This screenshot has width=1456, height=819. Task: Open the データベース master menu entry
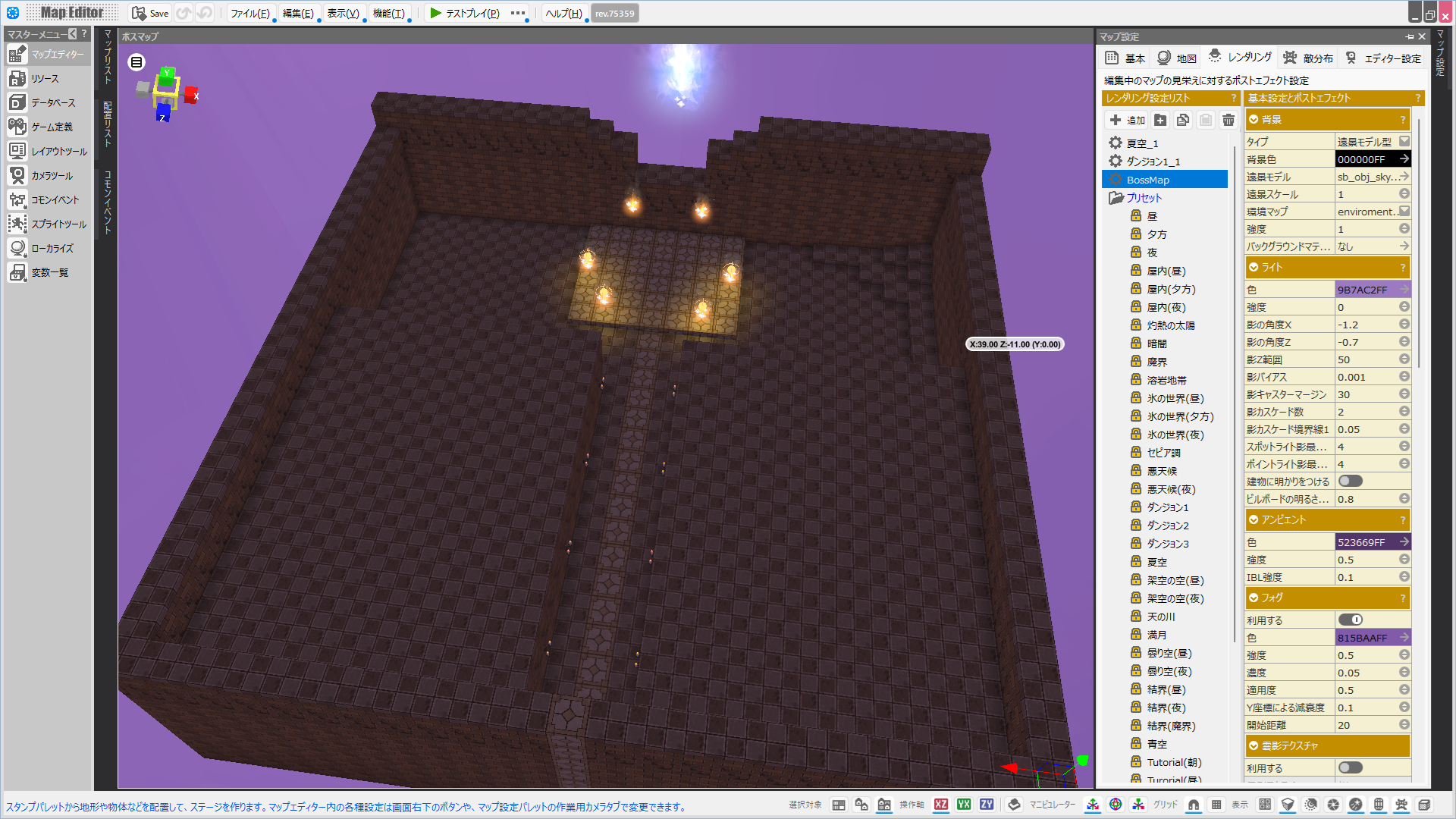(48, 103)
